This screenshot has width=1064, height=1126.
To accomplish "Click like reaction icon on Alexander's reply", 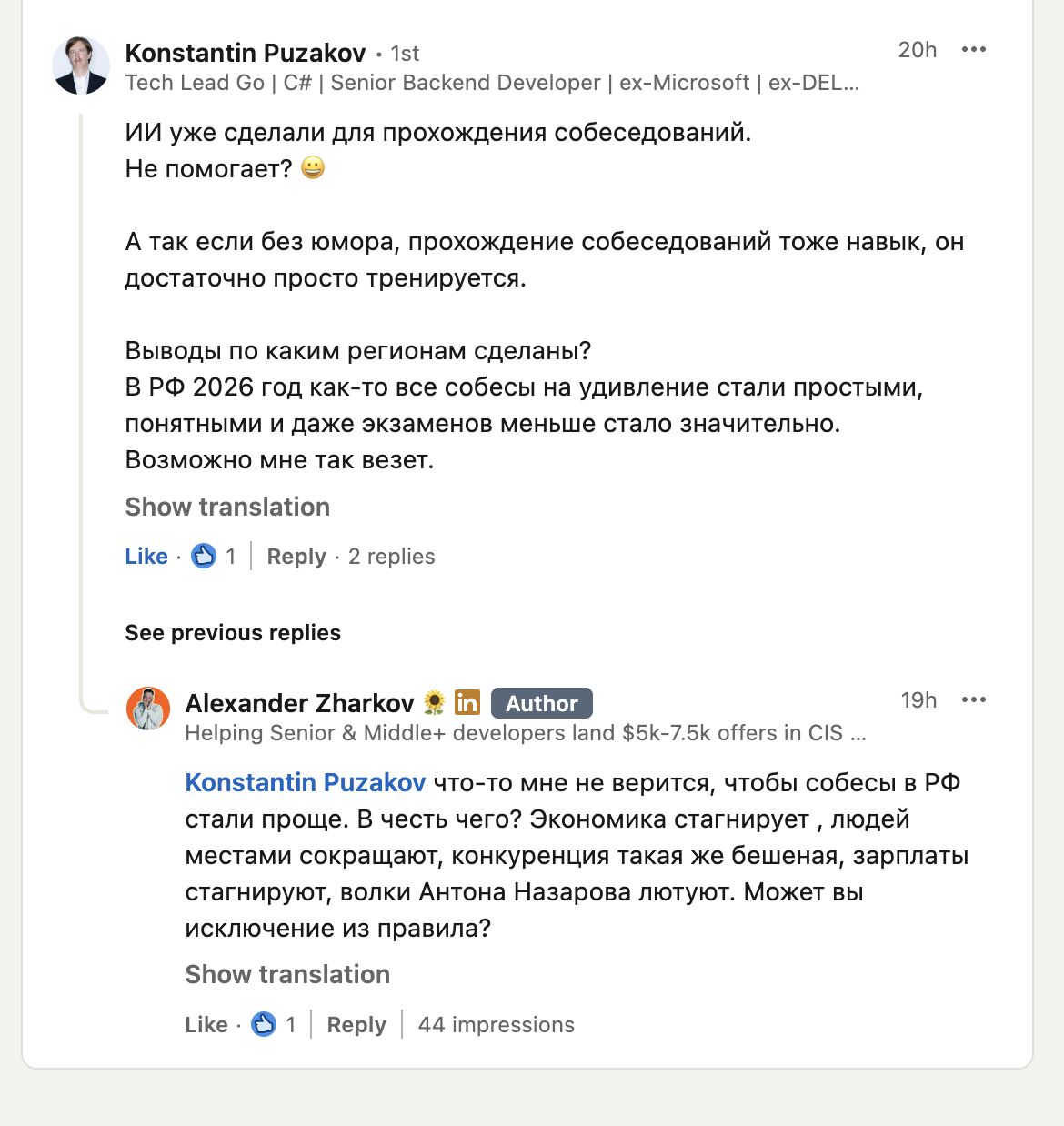I will [x=264, y=1024].
